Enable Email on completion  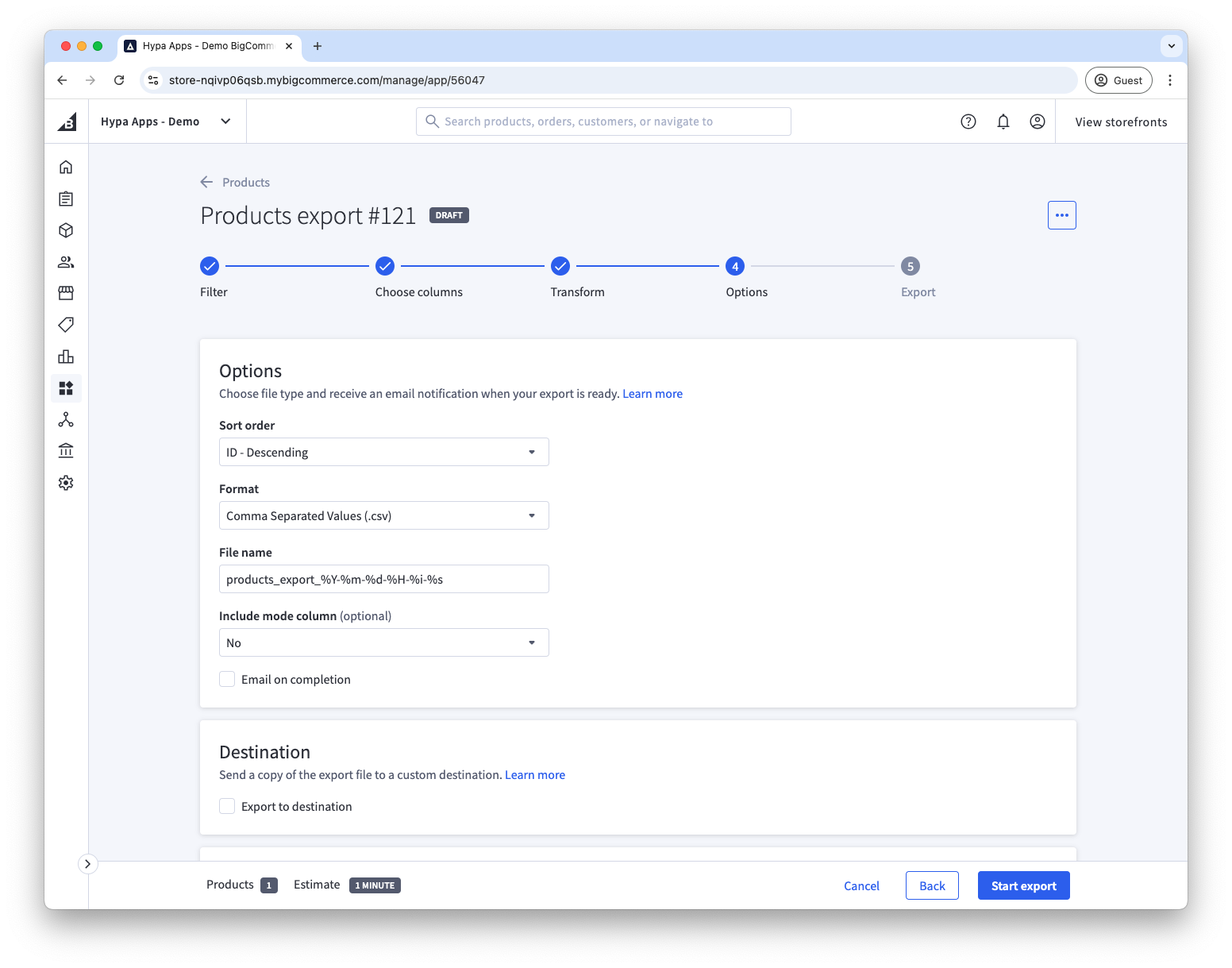tap(226, 679)
